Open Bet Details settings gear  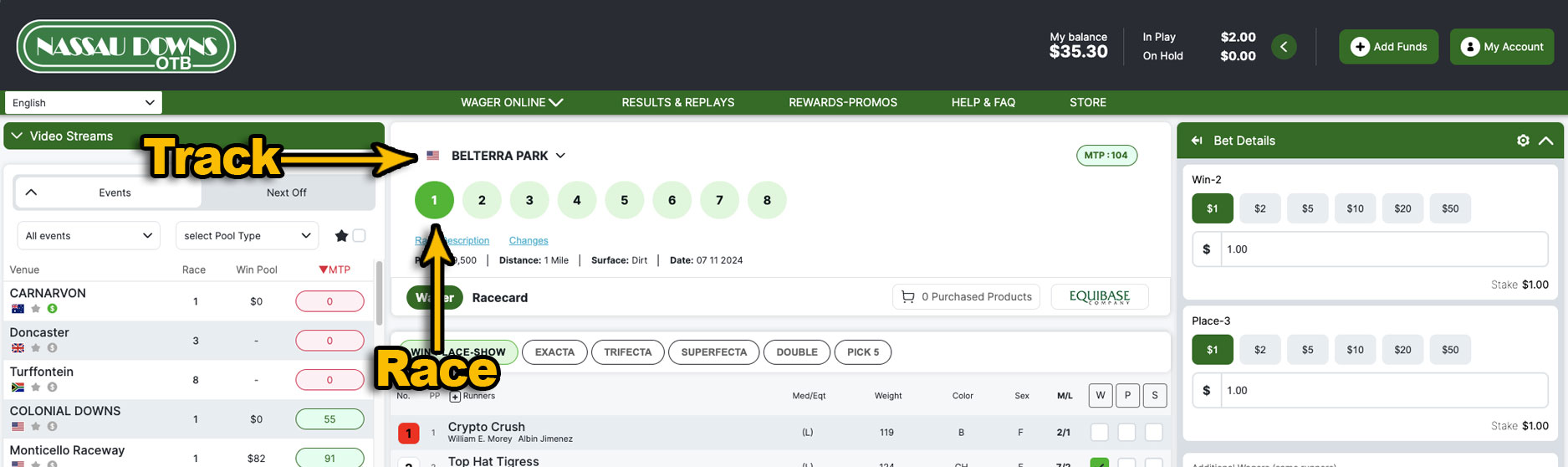click(1523, 141)
